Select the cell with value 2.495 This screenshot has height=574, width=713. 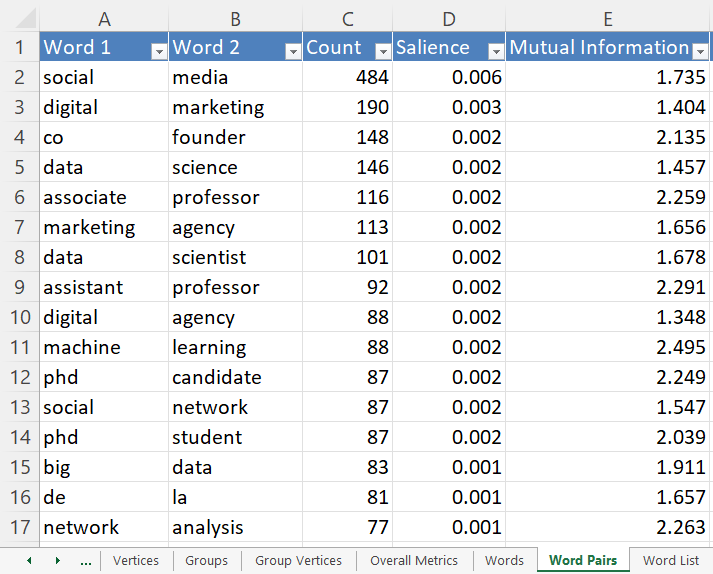click(608, 347)
